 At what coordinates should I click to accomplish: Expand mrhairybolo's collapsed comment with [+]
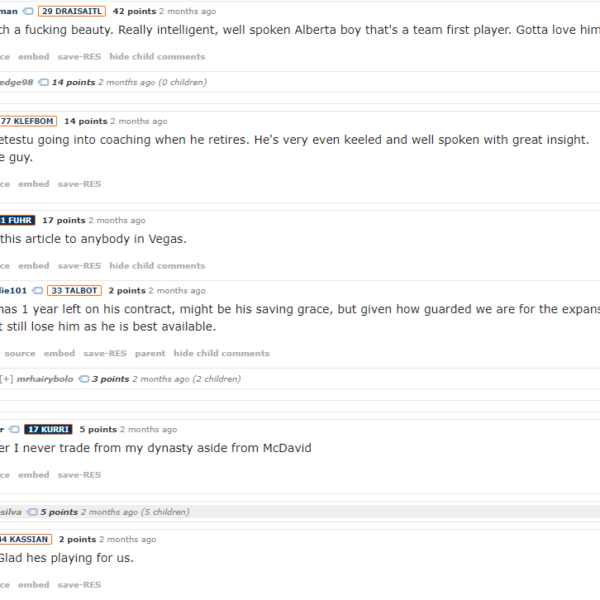point(7,379)
